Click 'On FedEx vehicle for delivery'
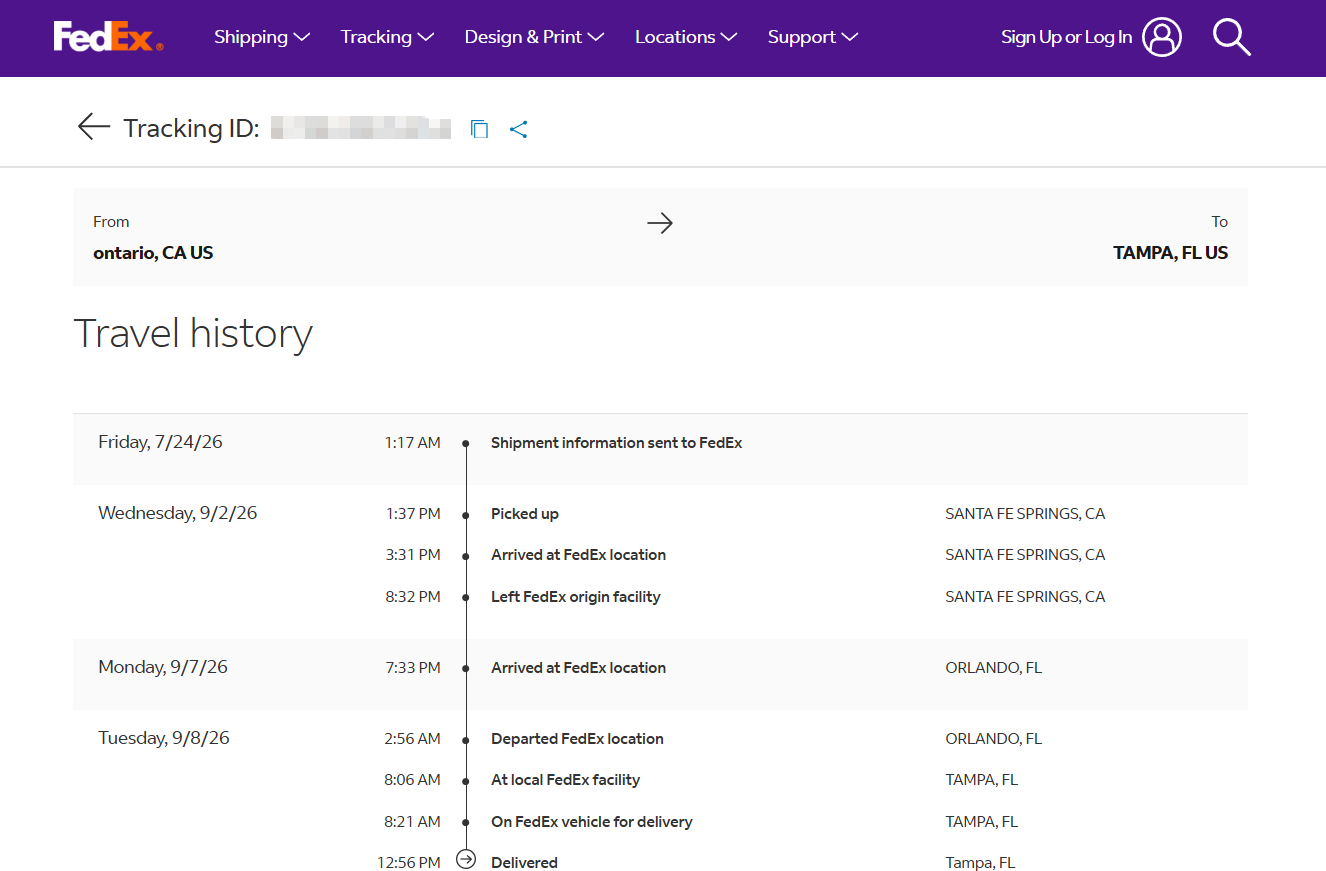Screen dimensions: 1326x871 point(591,822)
